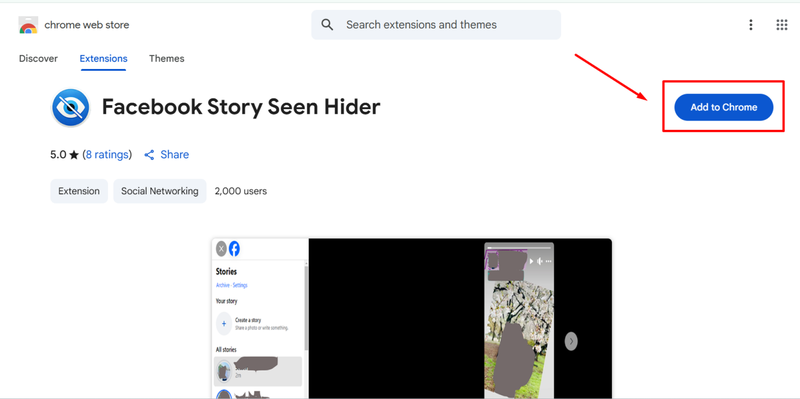Click the Add to Chrome button
This screenshot has width=800, height=399.
724,107
